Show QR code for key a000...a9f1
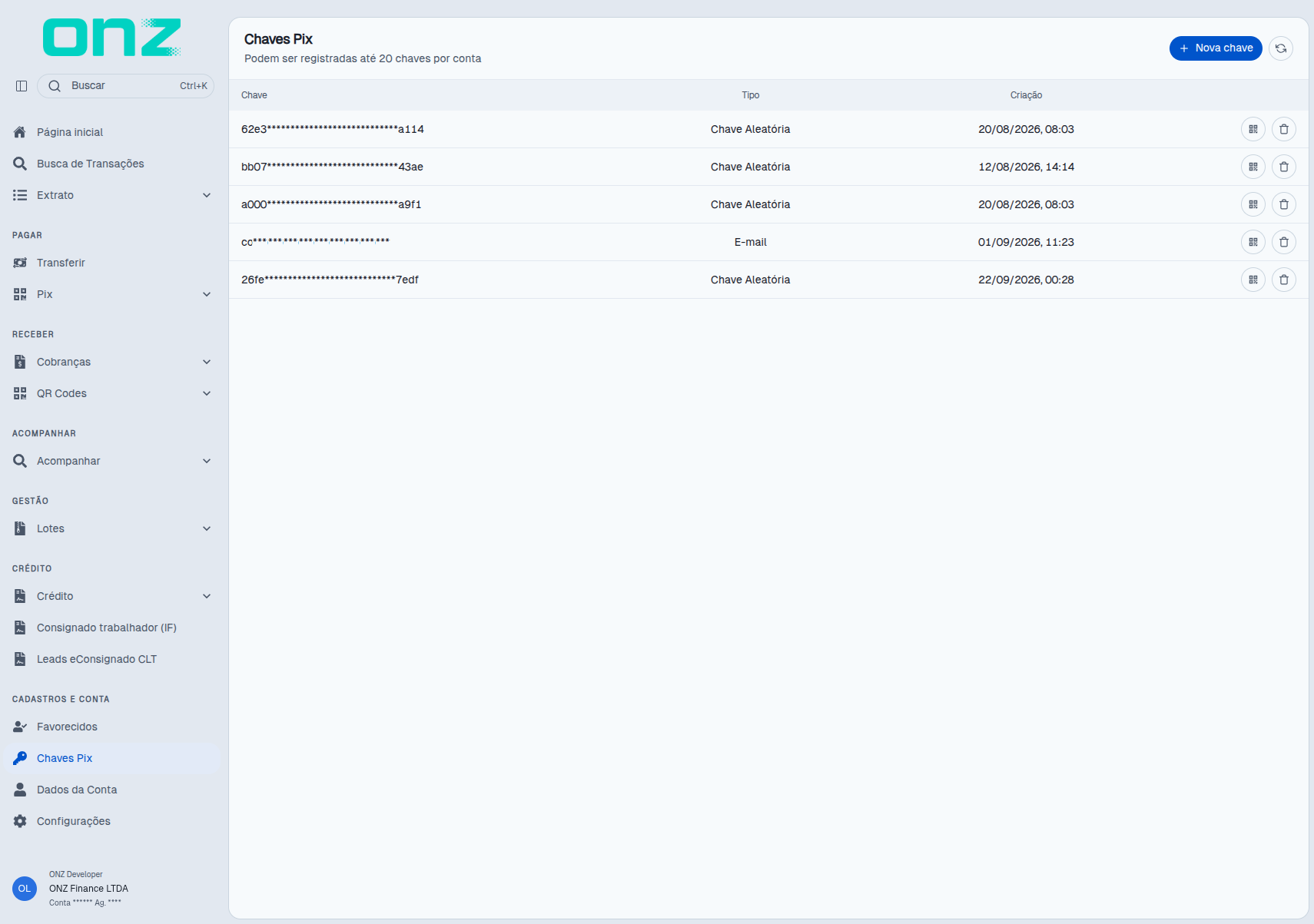1314x924 pixels. pos(1253,204)
